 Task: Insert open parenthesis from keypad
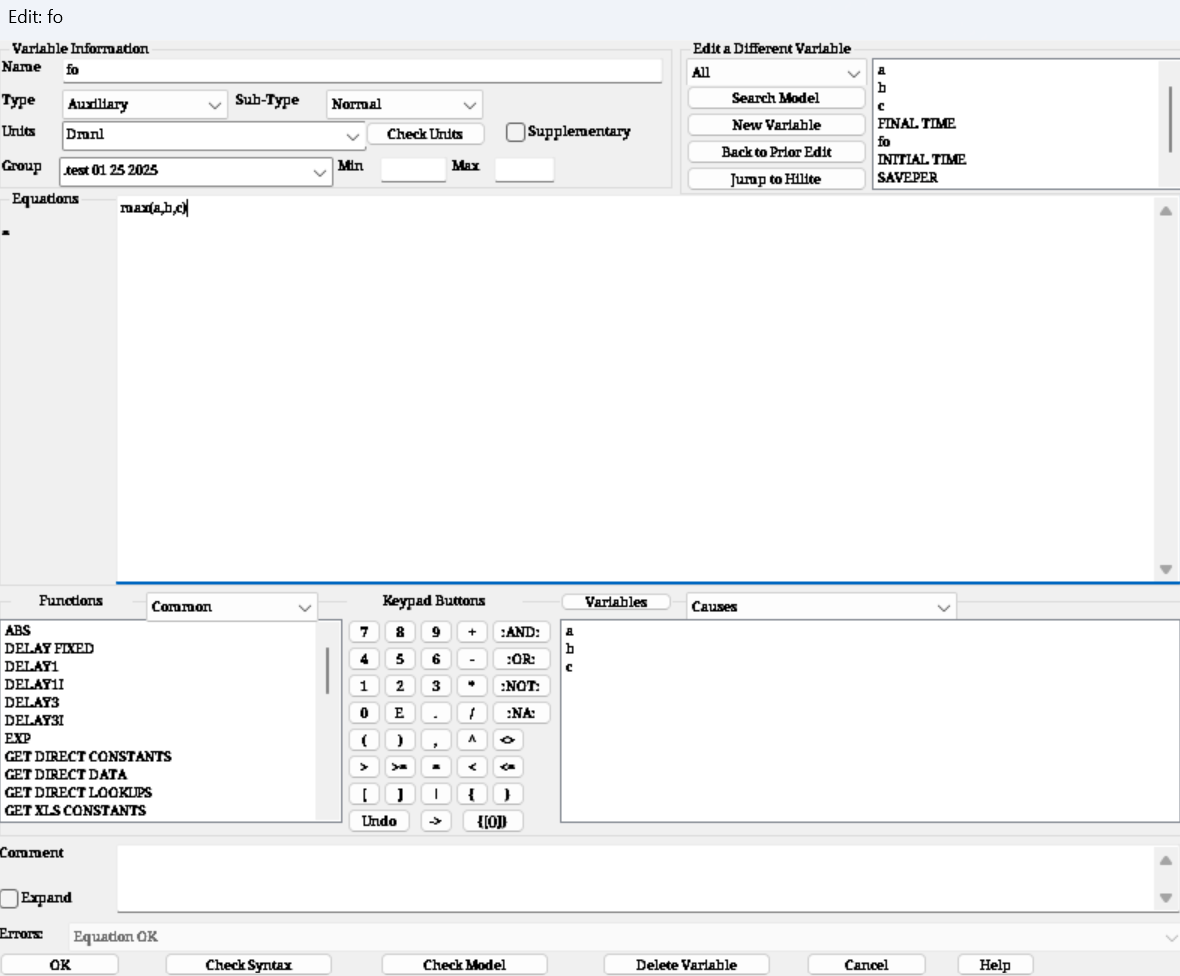(364, 740)
